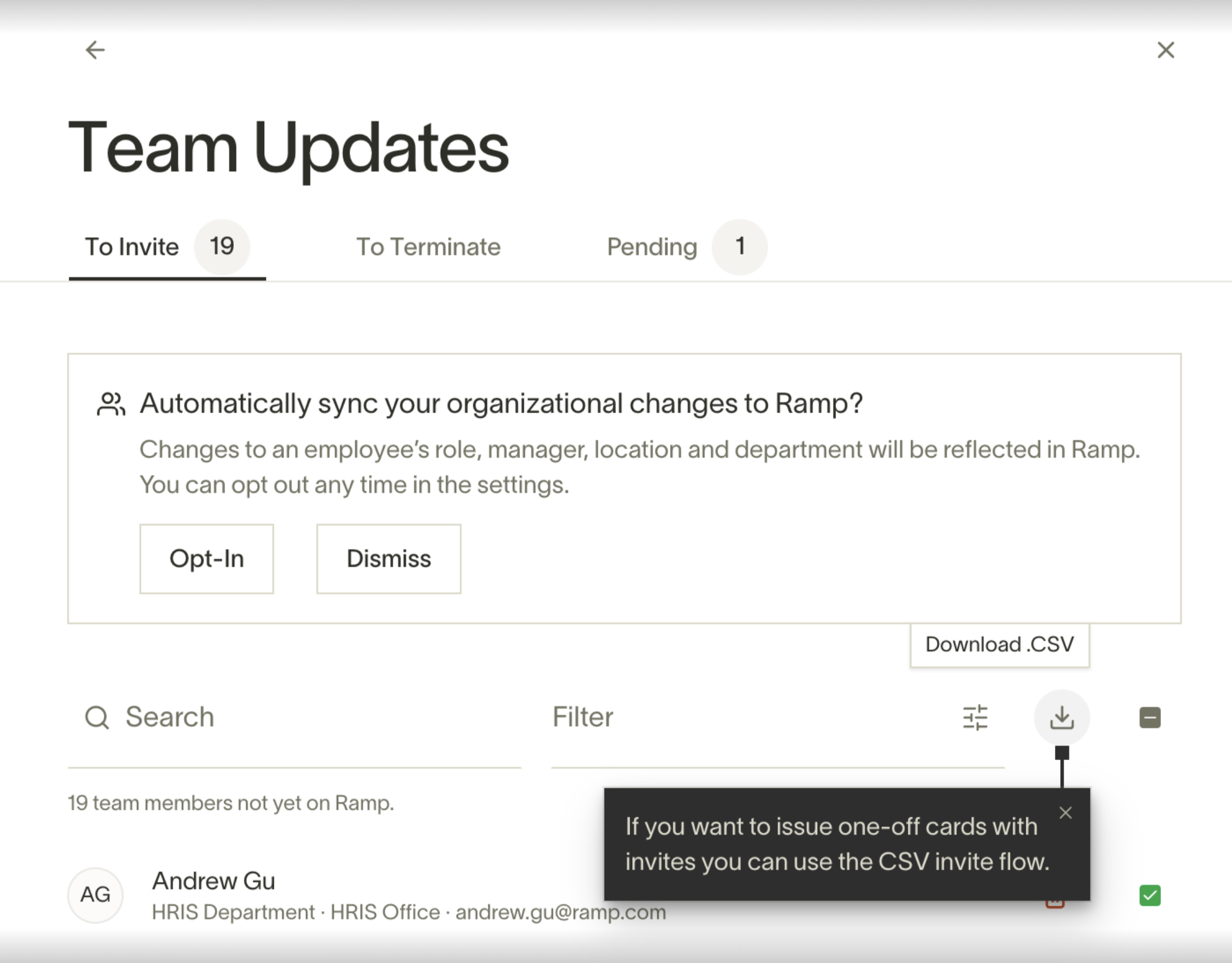Open filter options sliders icon

[975, 718]
